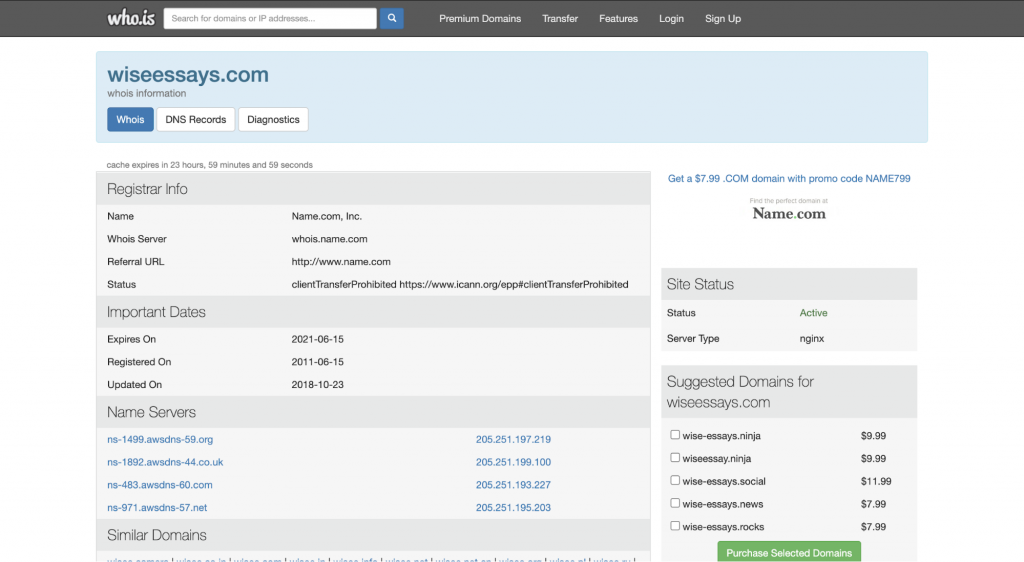
Task: Click Suggested Domains for wiseessays.com header
Action: 789,392
